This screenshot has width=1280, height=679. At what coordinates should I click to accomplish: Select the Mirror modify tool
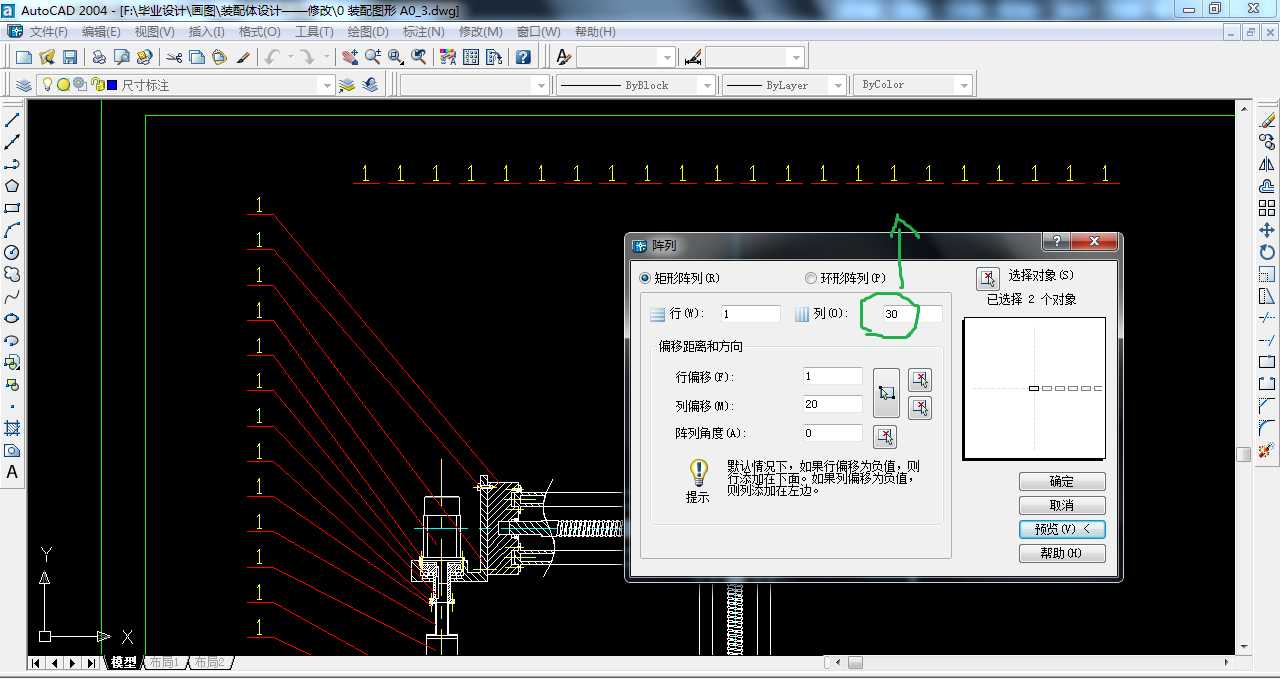pyautogui.click(x=1267, y=164)
